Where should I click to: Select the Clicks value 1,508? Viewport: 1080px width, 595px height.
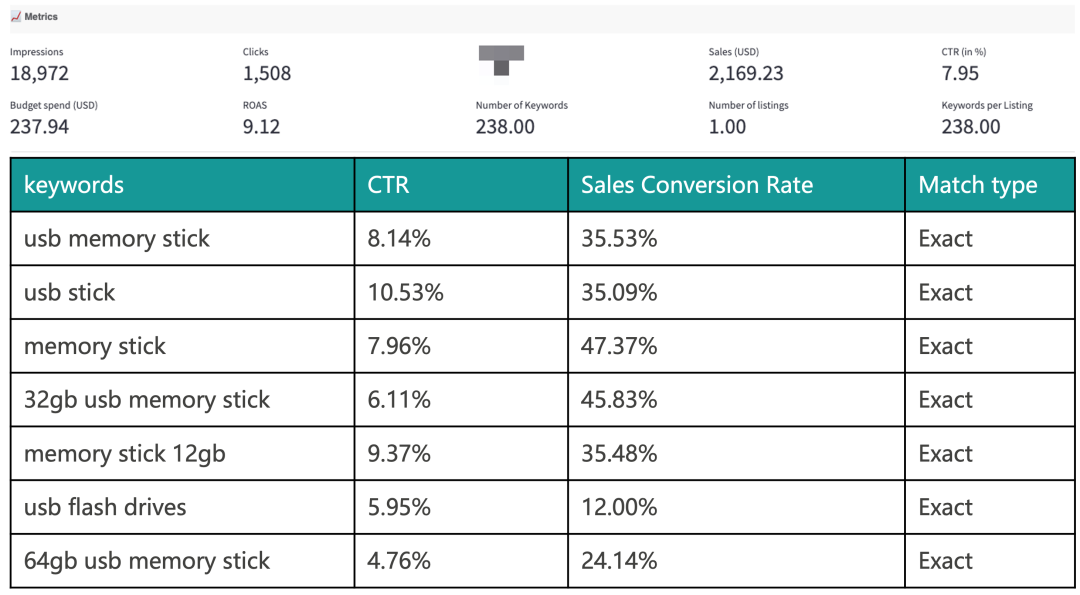(x=267, y=73)
